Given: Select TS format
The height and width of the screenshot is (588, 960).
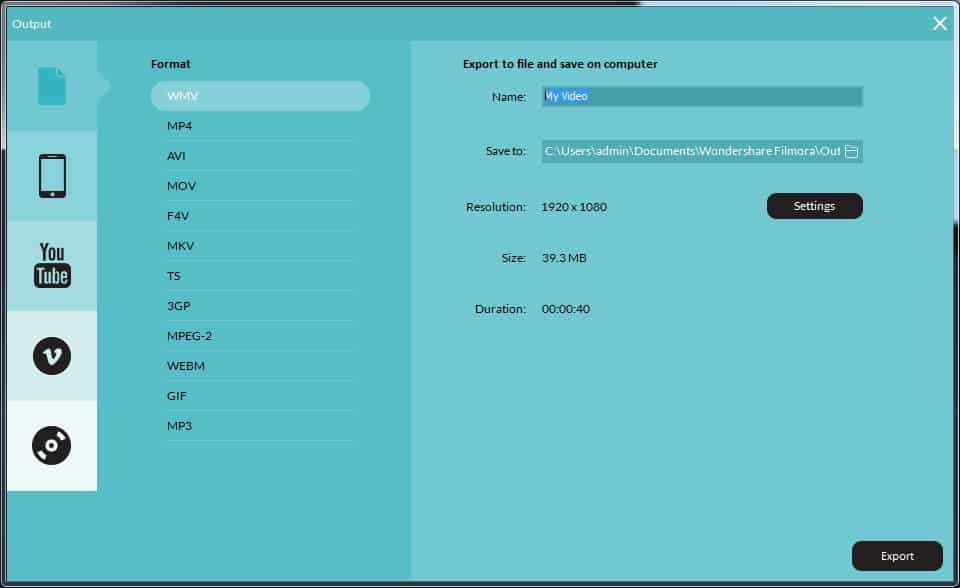Looking at the screenshot, I should [260, 276].
